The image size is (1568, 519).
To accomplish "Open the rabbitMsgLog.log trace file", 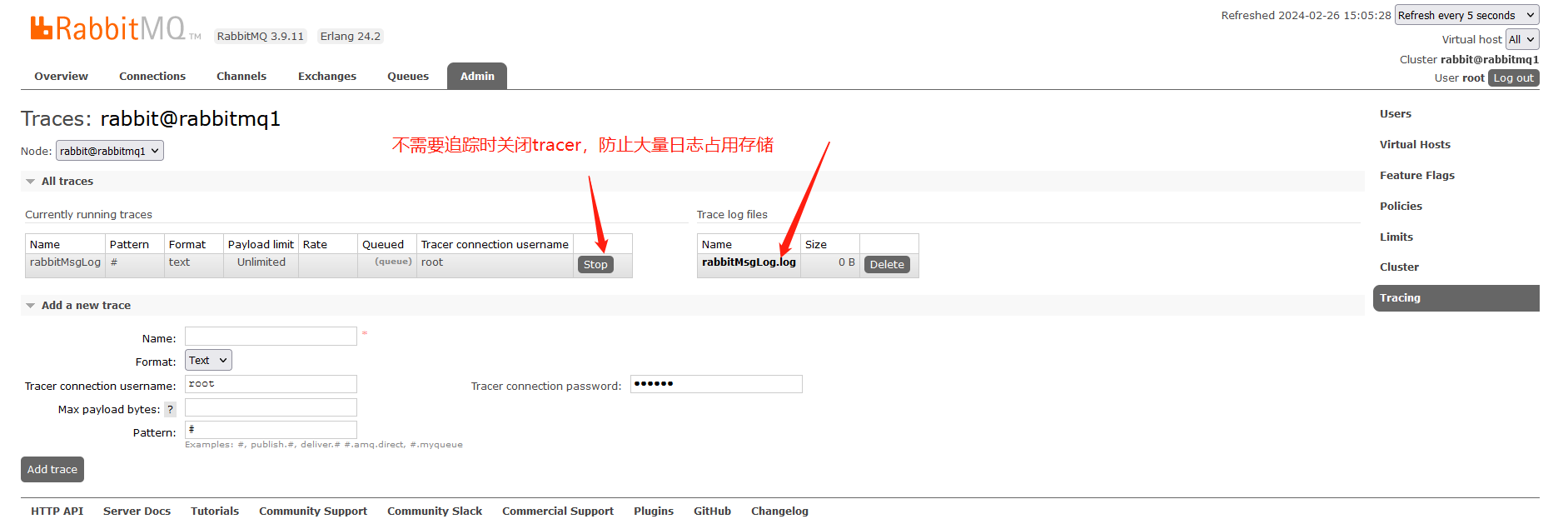I will tap(749, 262).
